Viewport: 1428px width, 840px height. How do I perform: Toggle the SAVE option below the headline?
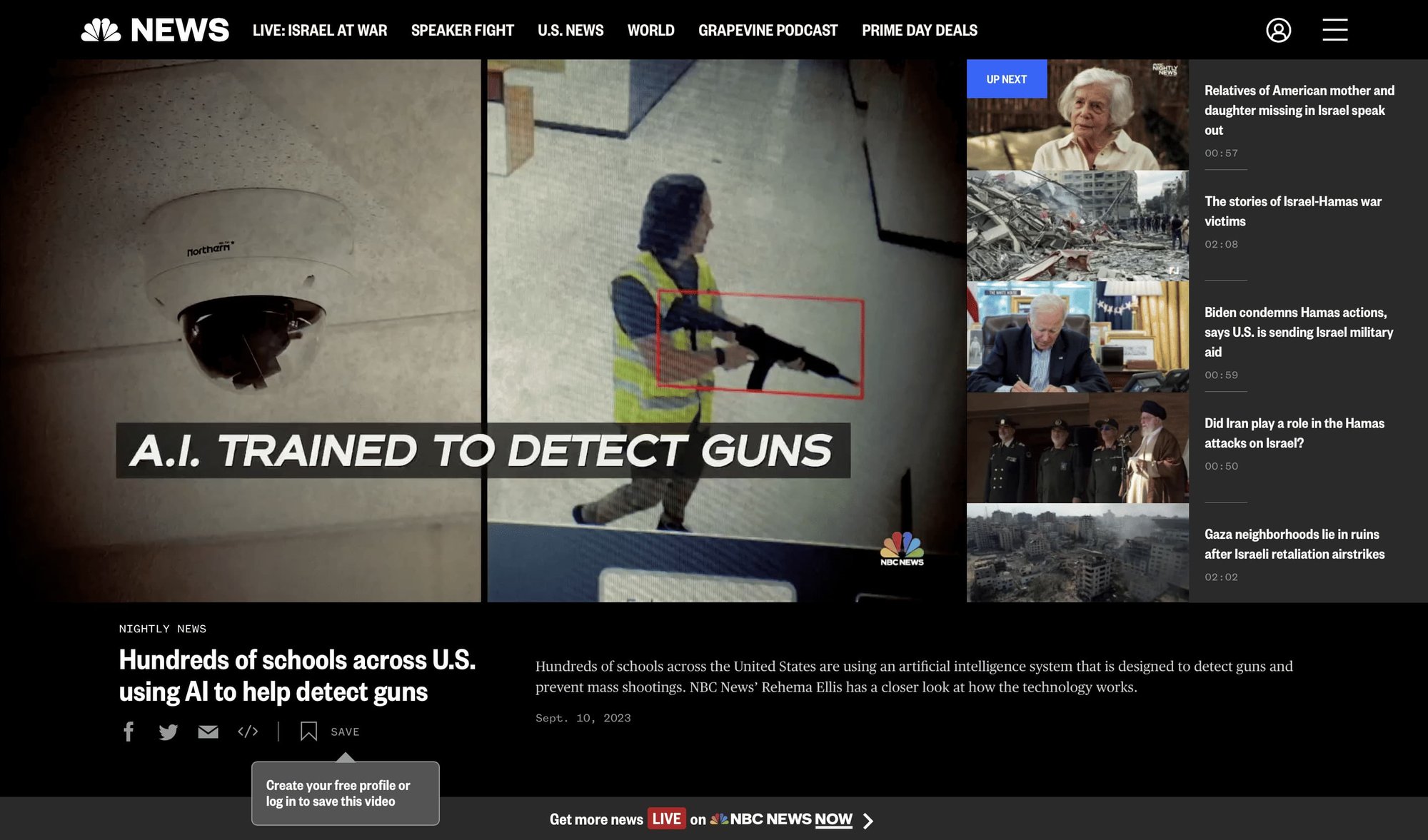pos(344,732)
